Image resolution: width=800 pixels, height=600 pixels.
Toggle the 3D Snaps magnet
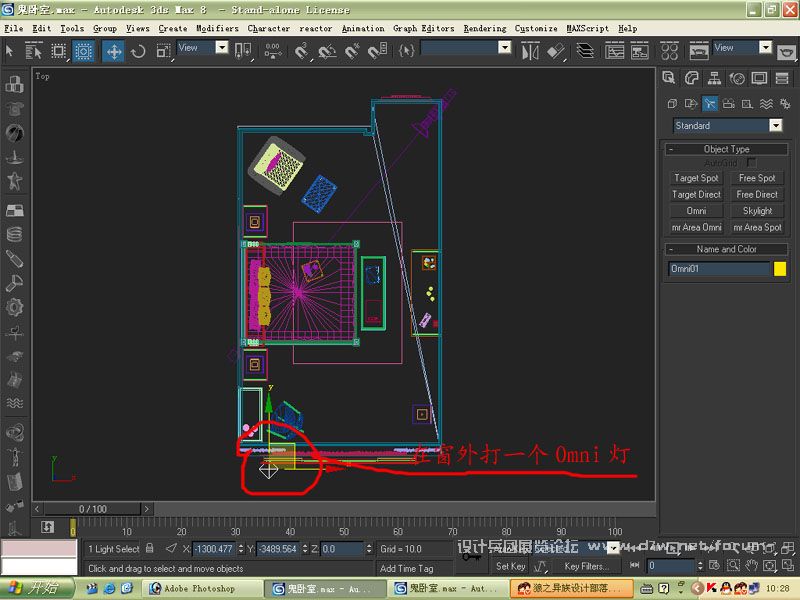click(302, 51)
